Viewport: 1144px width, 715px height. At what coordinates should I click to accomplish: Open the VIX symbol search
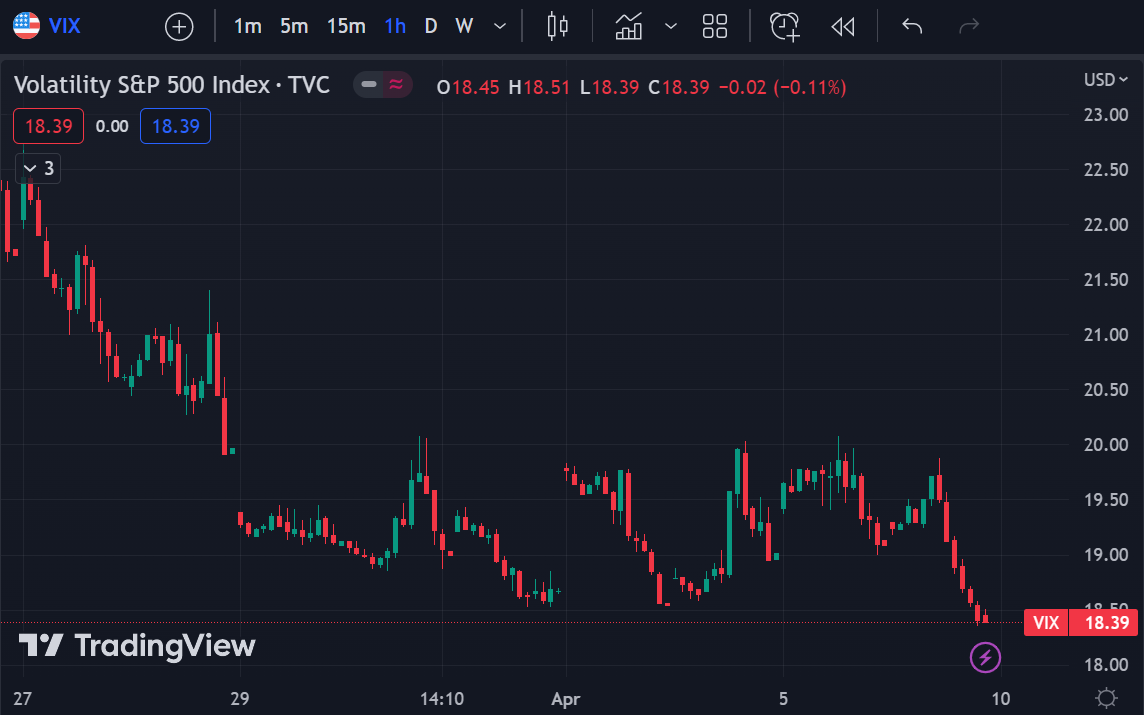point(64,26)
